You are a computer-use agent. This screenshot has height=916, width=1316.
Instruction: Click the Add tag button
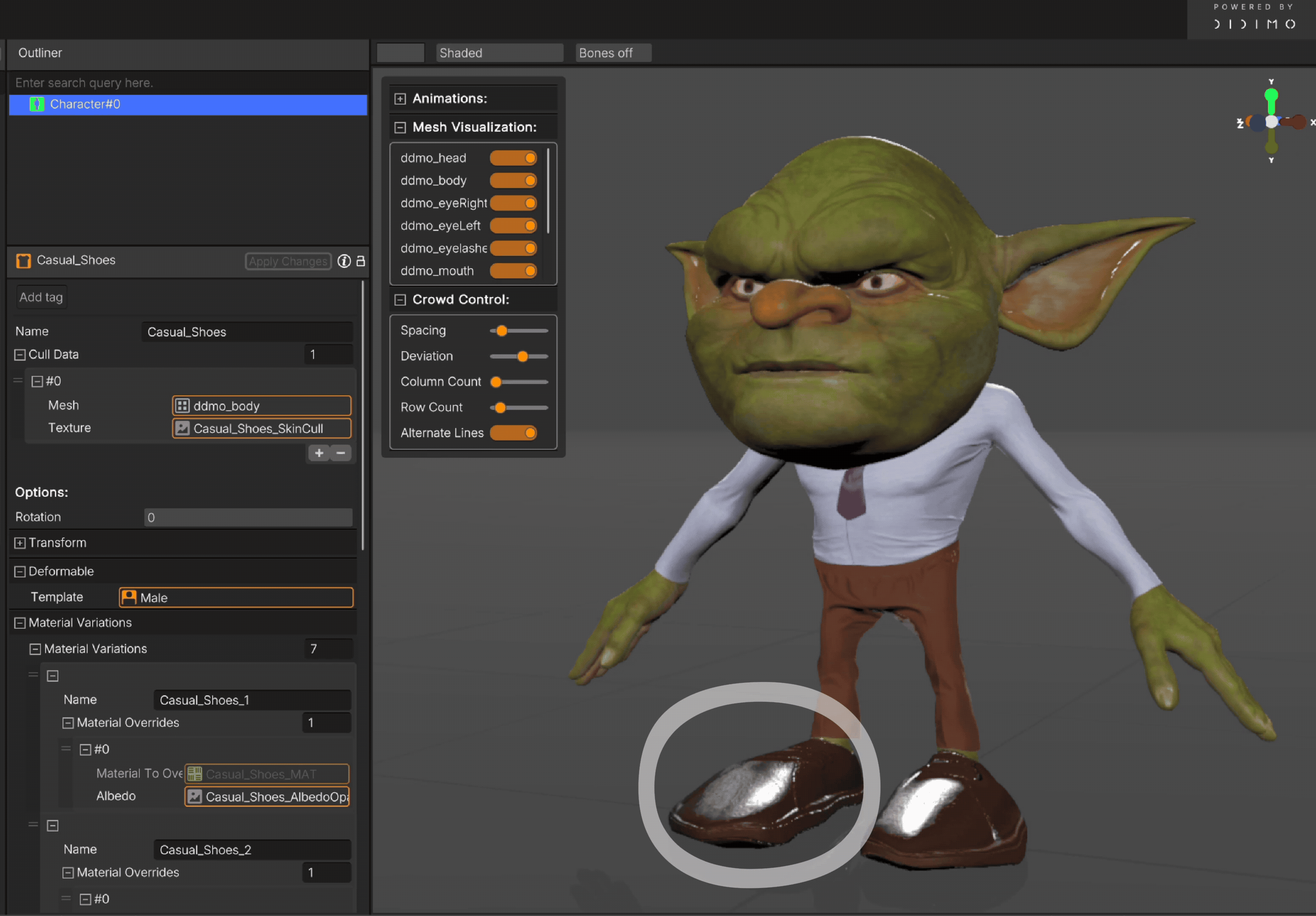(41, 297)
